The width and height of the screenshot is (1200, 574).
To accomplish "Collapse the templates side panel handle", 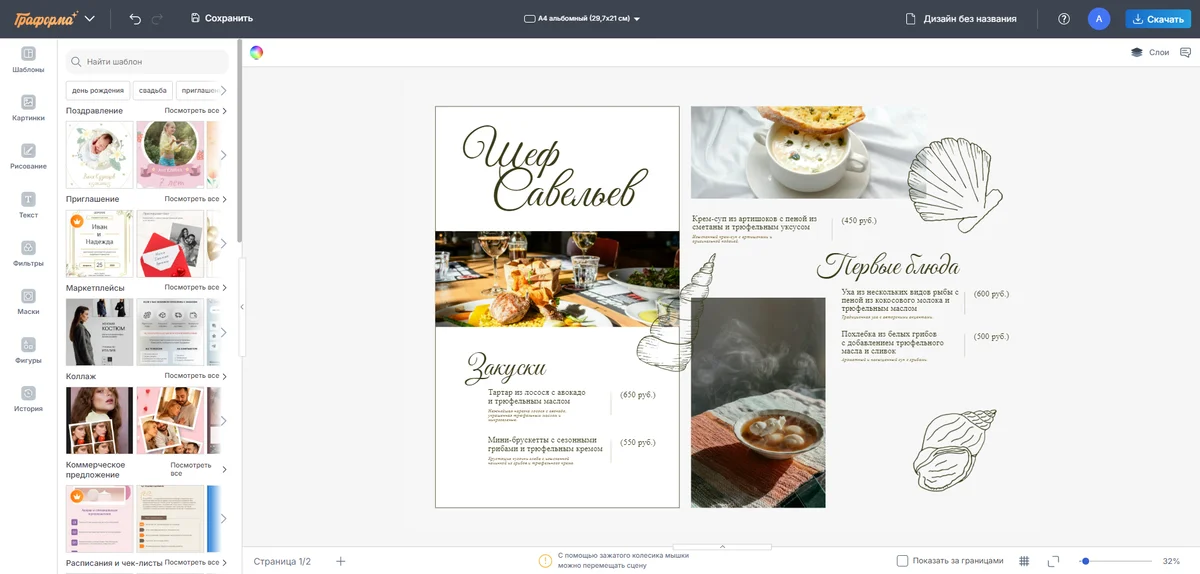I will (241, 307).
